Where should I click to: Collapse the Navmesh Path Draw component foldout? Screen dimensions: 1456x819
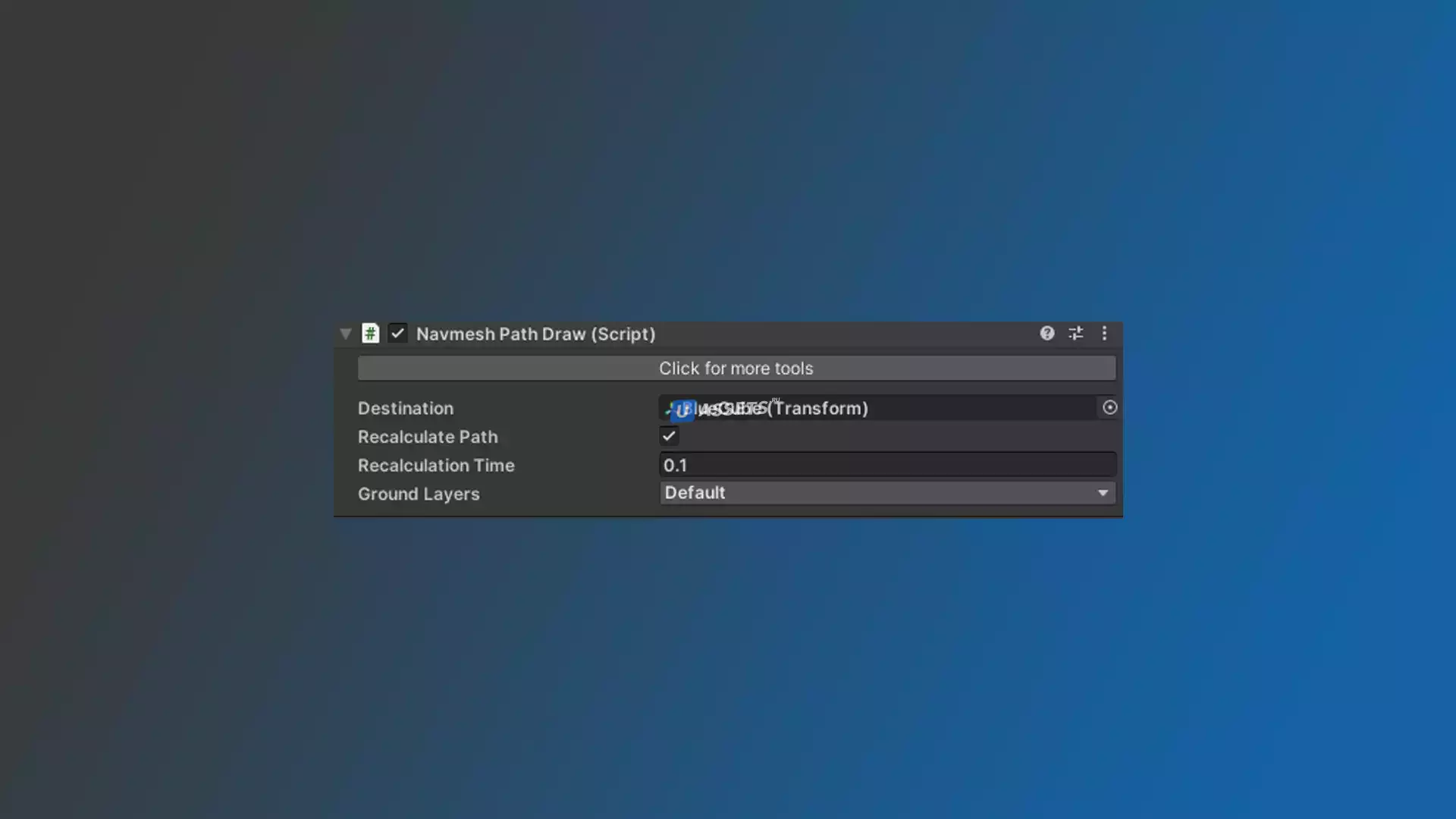346,334
